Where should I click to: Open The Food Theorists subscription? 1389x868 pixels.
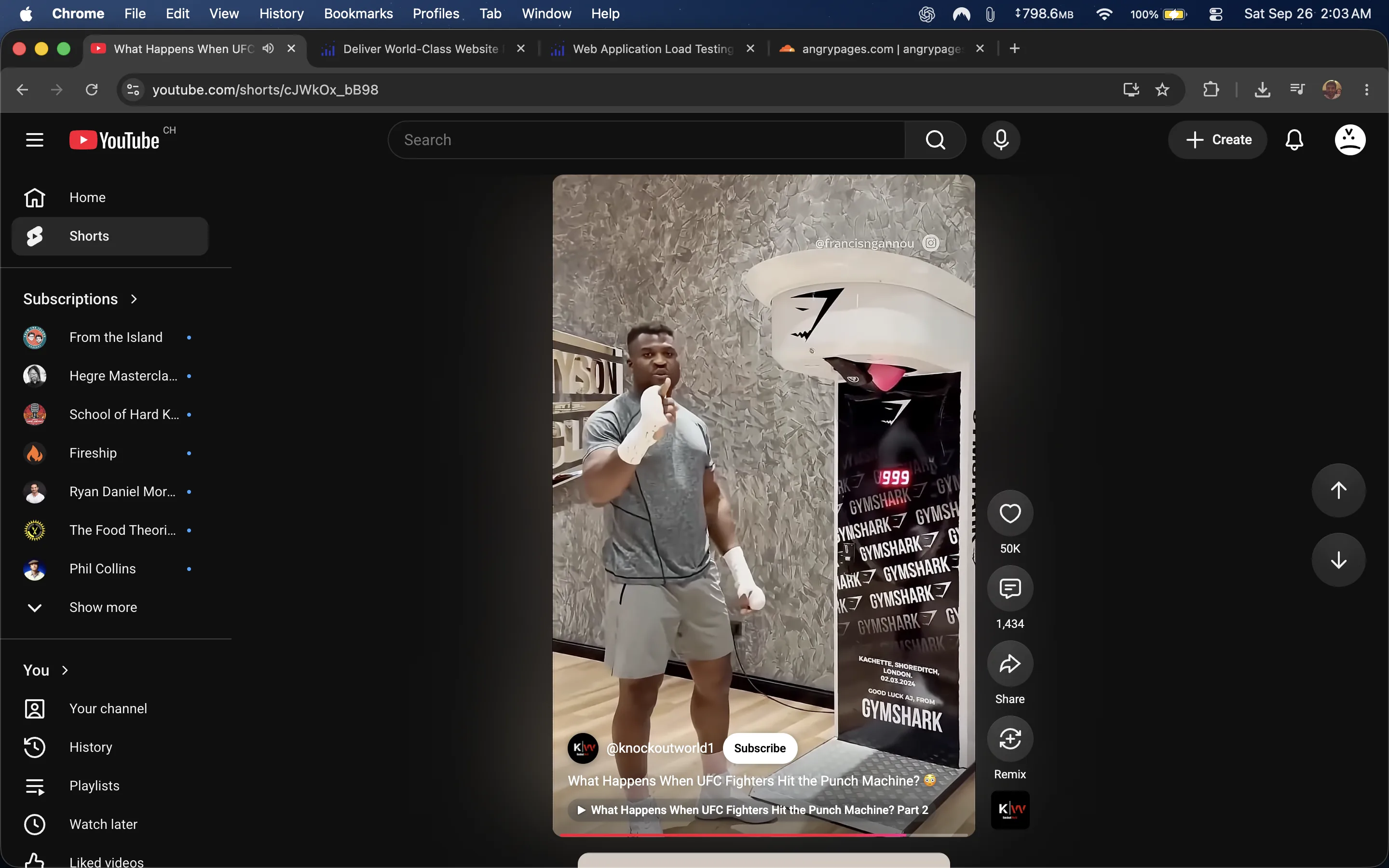click(110, 530)
